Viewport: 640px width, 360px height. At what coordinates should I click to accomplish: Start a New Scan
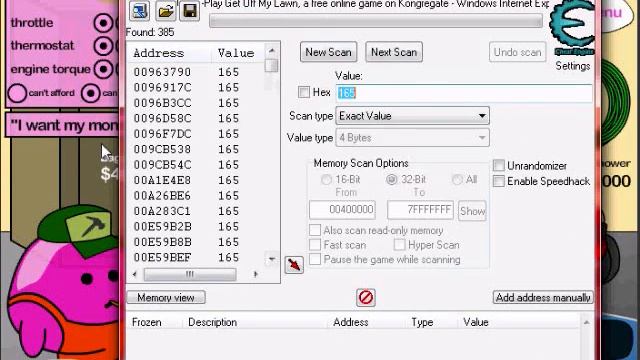329,52
